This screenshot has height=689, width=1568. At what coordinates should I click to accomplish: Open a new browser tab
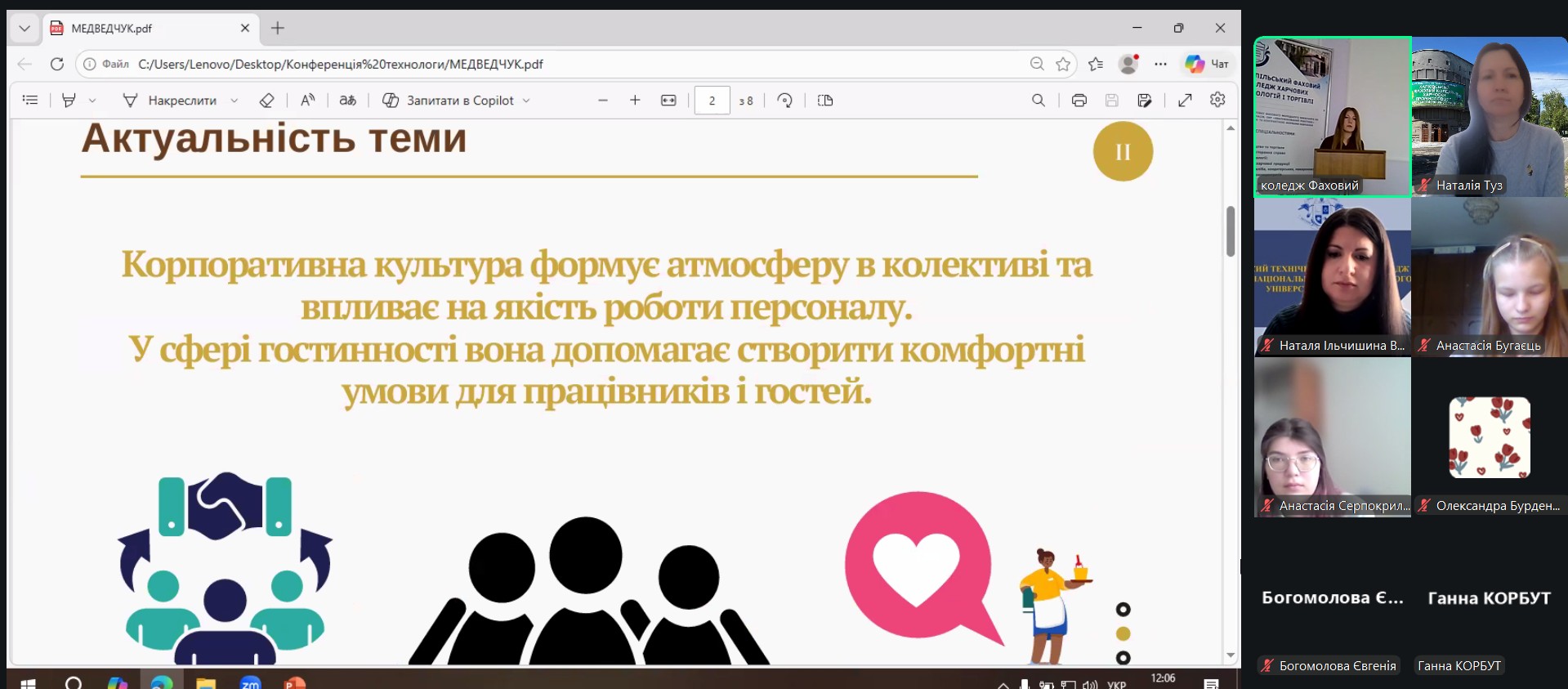pyautogui.click(x=278, y=28)
